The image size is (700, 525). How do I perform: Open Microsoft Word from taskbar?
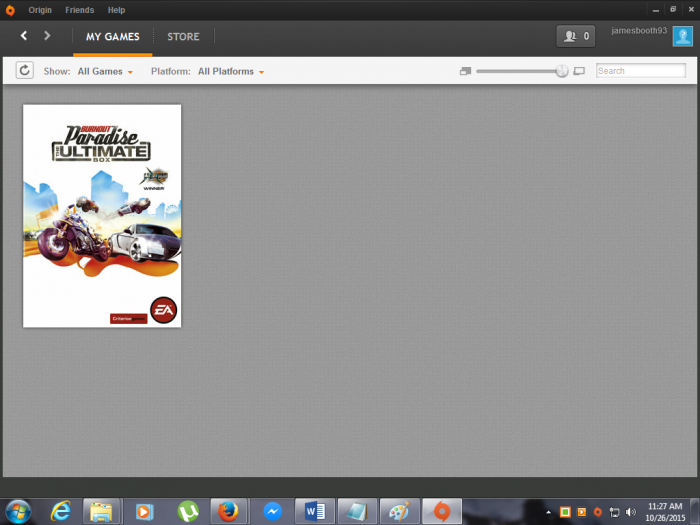click(315, 512)
